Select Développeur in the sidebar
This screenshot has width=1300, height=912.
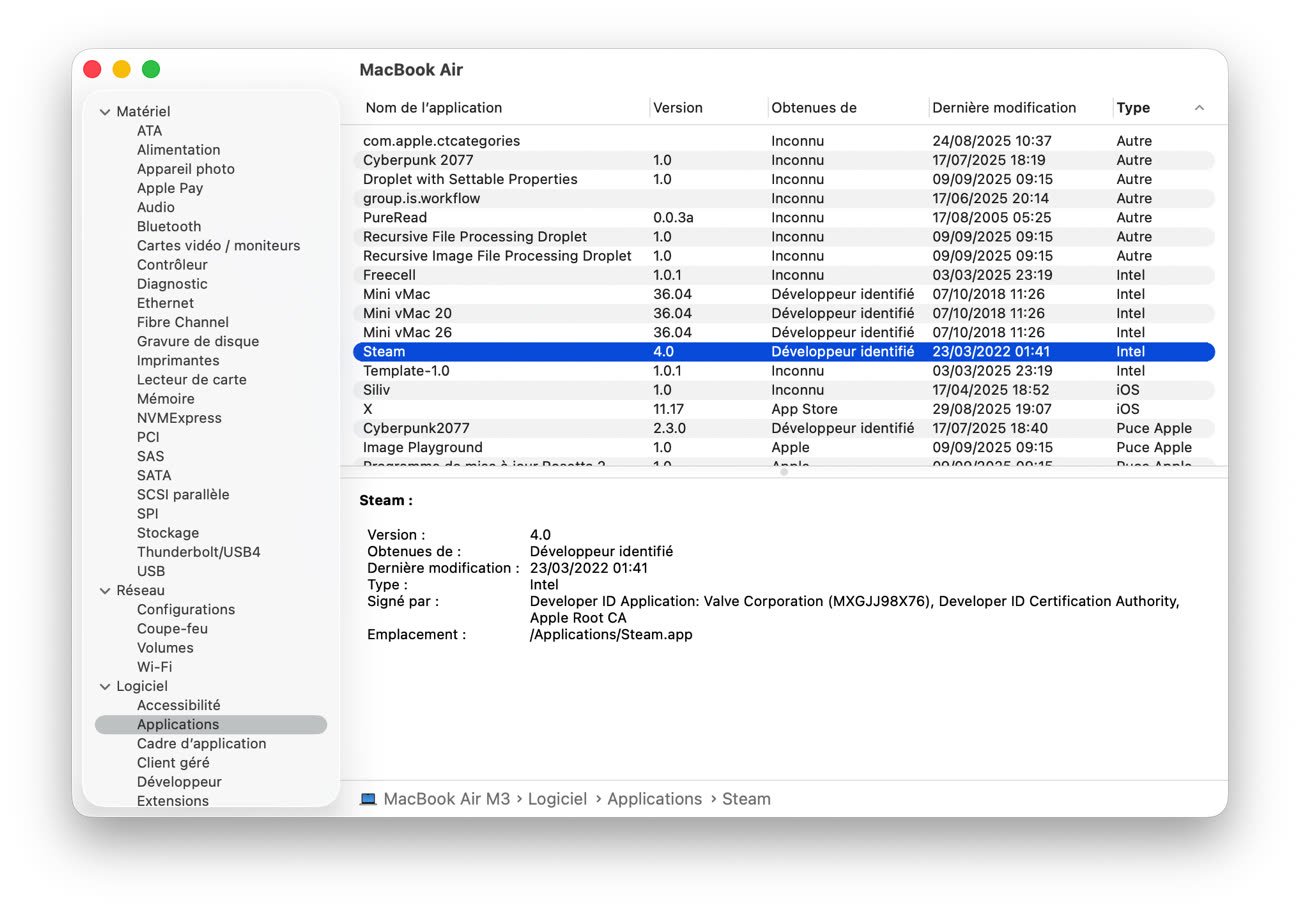tap(179, 782)
